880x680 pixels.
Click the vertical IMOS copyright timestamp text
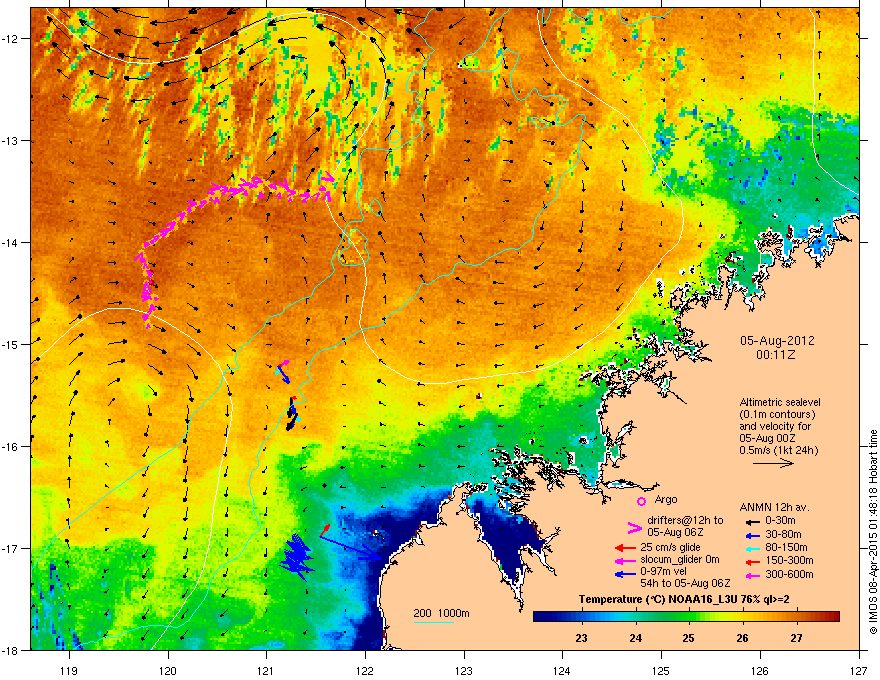[873, 532]
